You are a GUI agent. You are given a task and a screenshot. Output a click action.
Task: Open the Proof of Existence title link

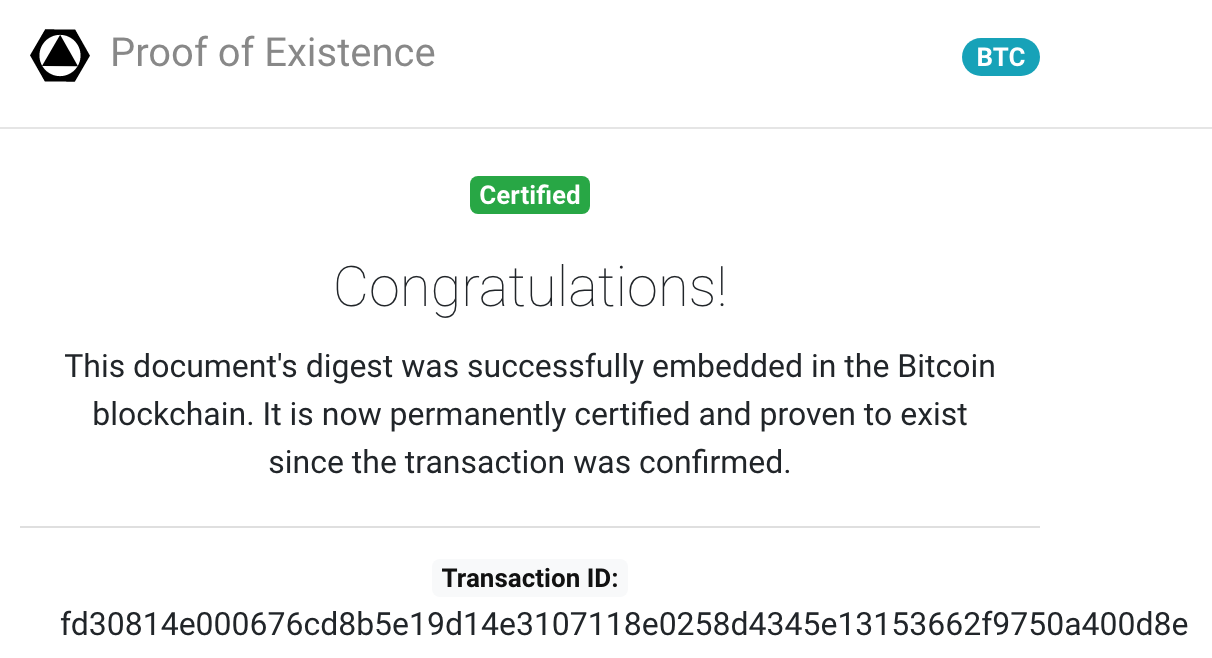coord(272,53)
